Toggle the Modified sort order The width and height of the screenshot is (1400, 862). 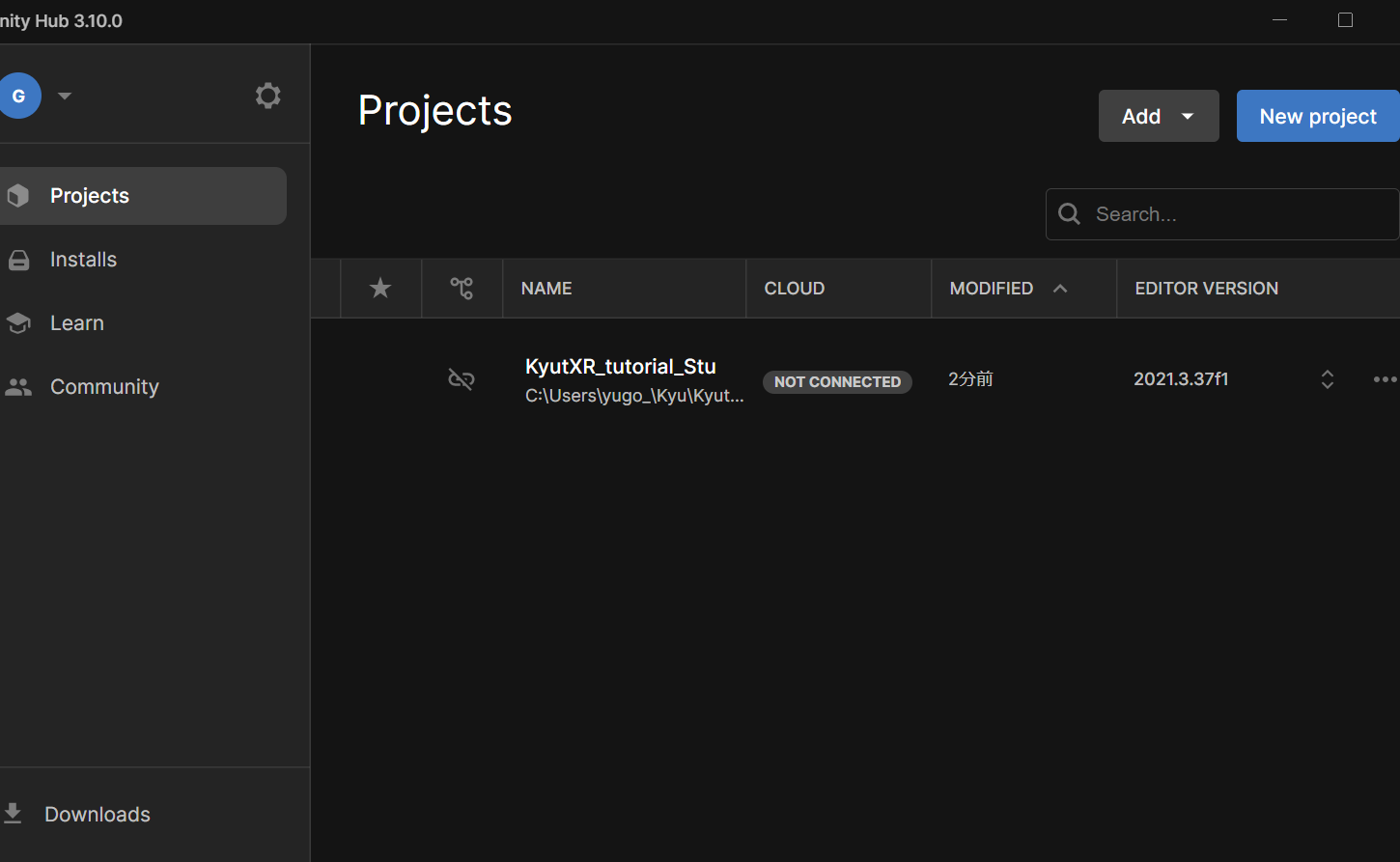coord(1059,288)
